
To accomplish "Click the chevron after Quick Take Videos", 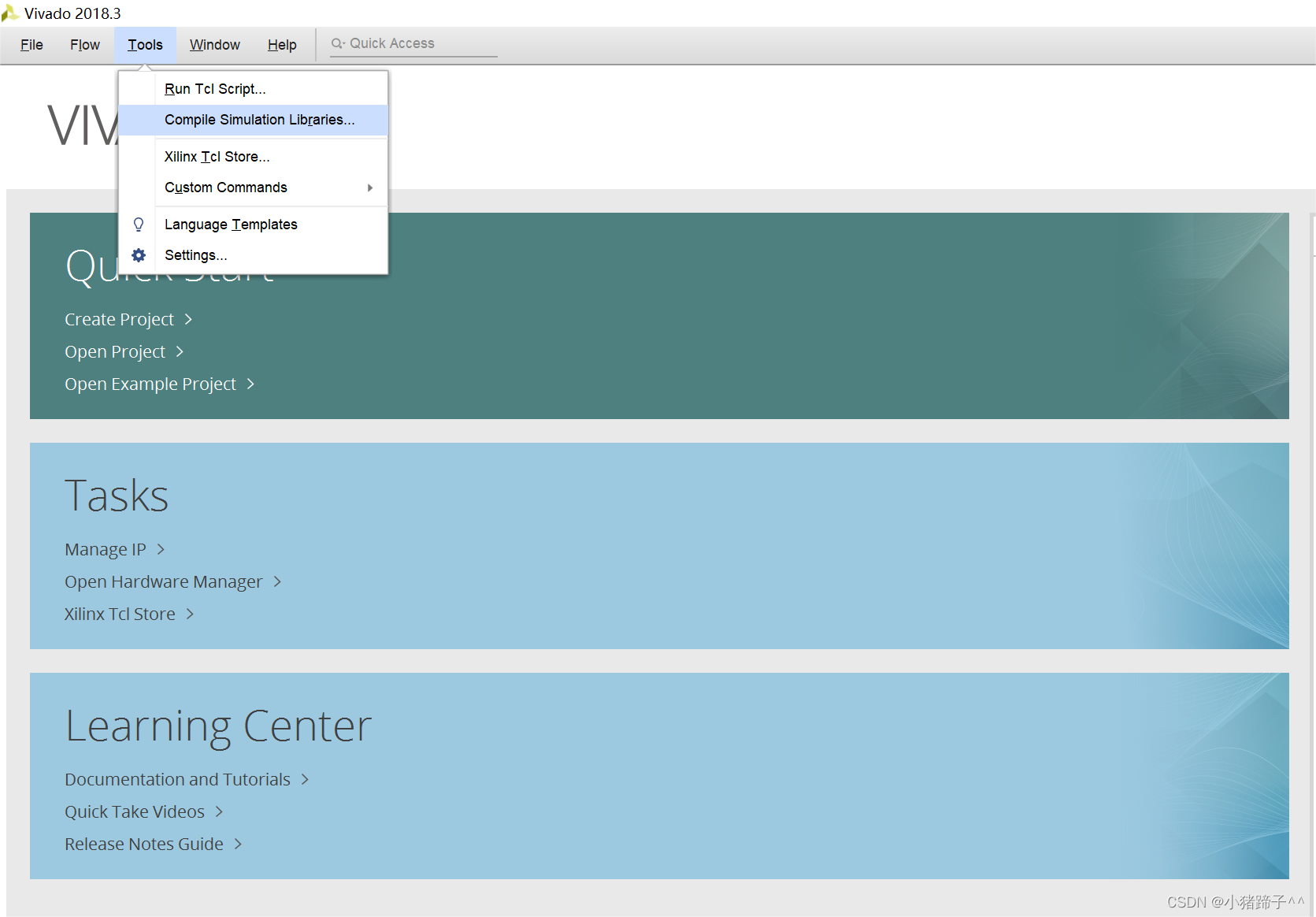I will [x=219, y=811].
